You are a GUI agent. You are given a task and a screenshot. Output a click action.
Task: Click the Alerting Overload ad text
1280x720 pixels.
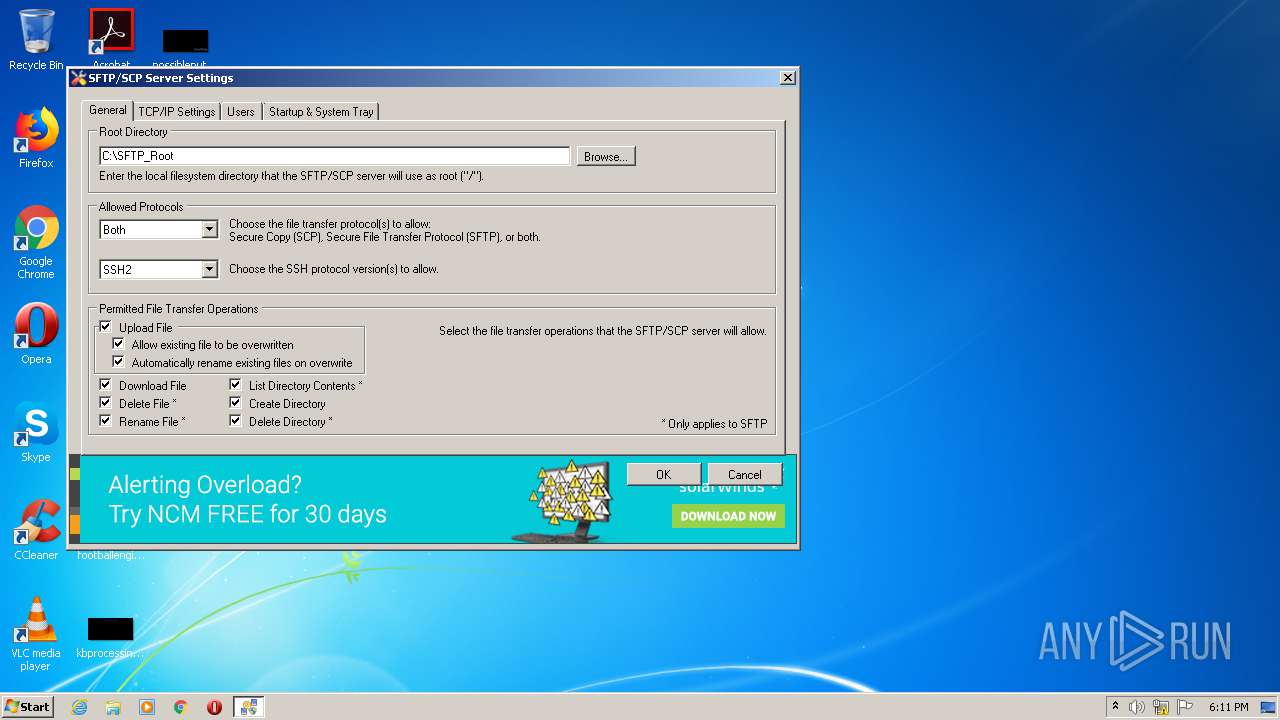tap(205, 485)
